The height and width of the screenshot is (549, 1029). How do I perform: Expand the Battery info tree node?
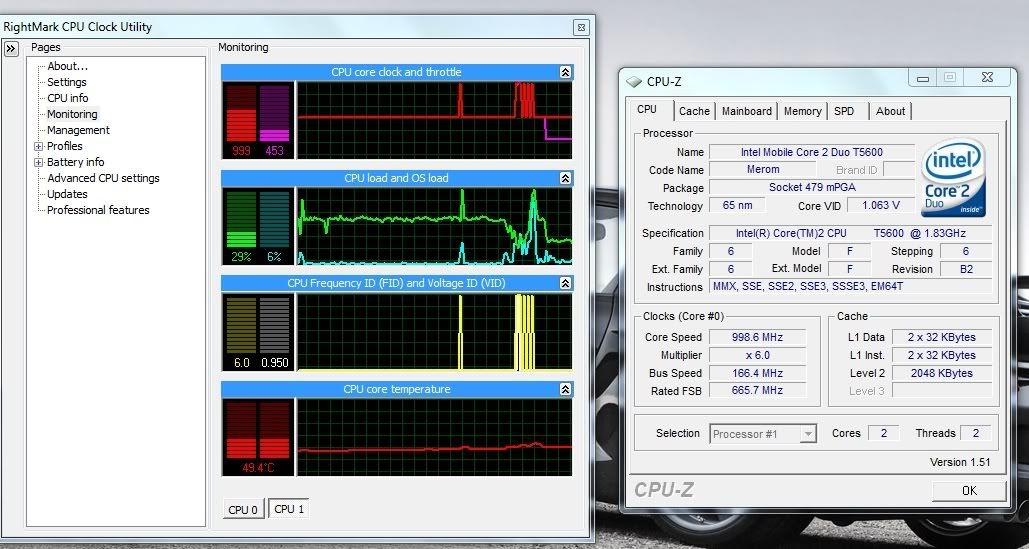click(39, 162)
